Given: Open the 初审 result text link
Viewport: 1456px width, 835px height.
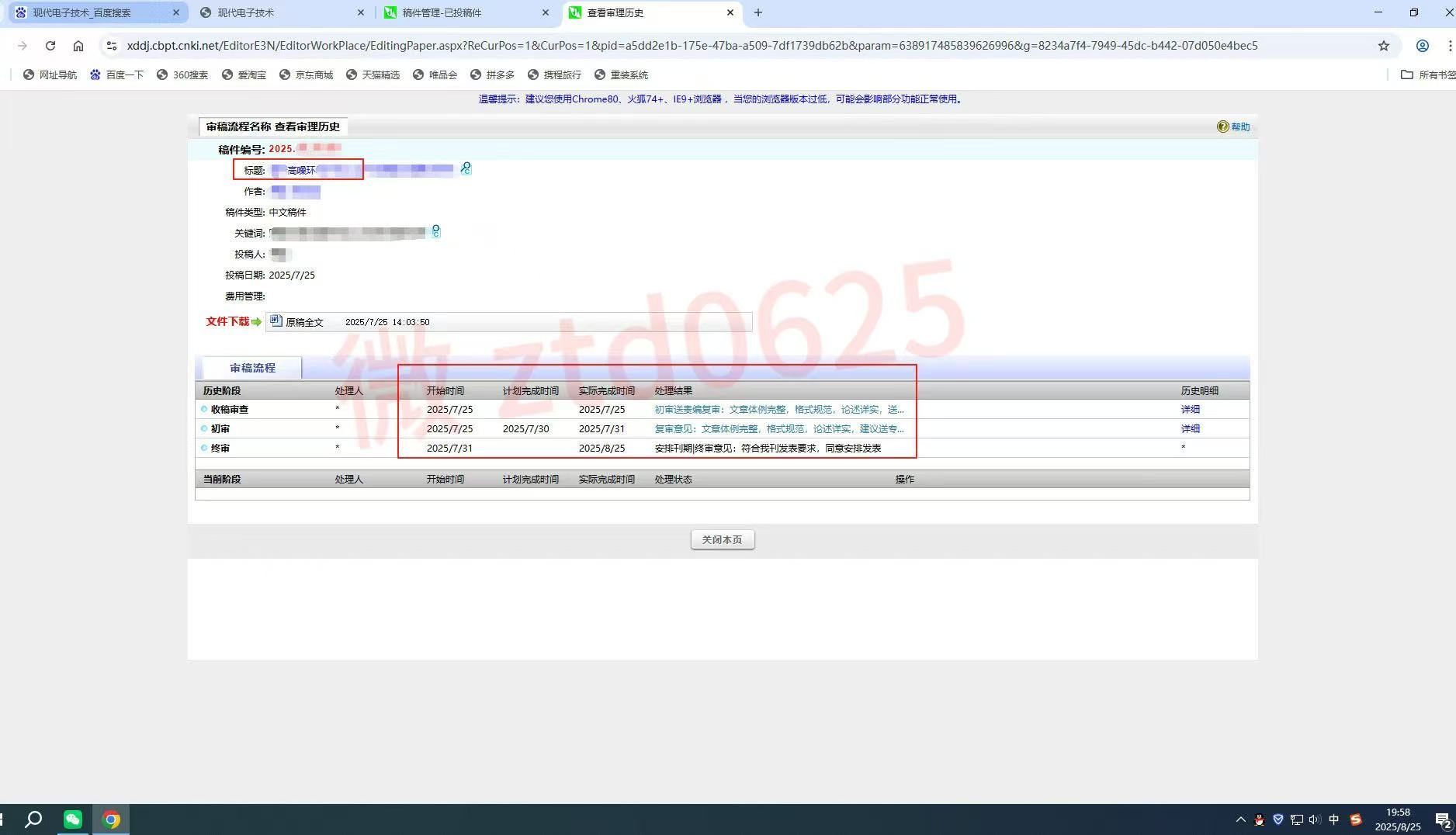Looking at the screenshot, I should pyautogui.click(x=778, y=428).
